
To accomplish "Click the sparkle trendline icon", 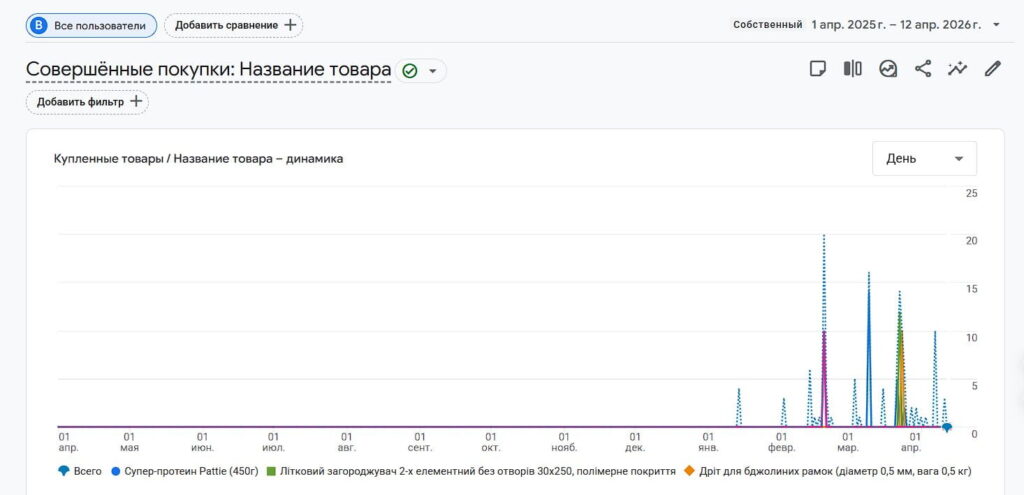I will pyautogui.click(x=958, y=69).
